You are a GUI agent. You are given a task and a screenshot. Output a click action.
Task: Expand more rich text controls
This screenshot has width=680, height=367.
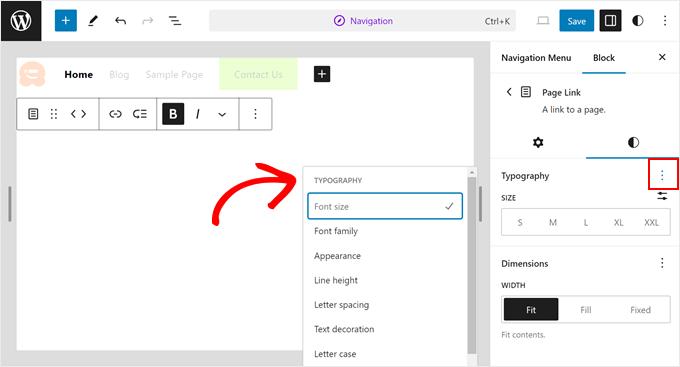pyautogui.click(x=222, y=115)
